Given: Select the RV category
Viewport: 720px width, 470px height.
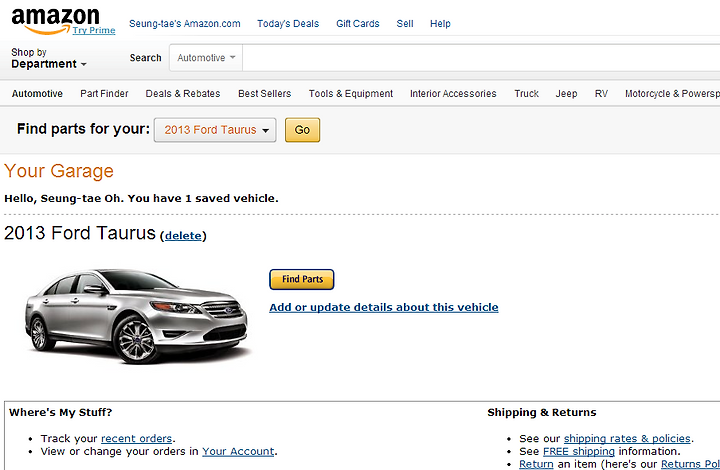Looking at the screenshot, I should (601, 94).
